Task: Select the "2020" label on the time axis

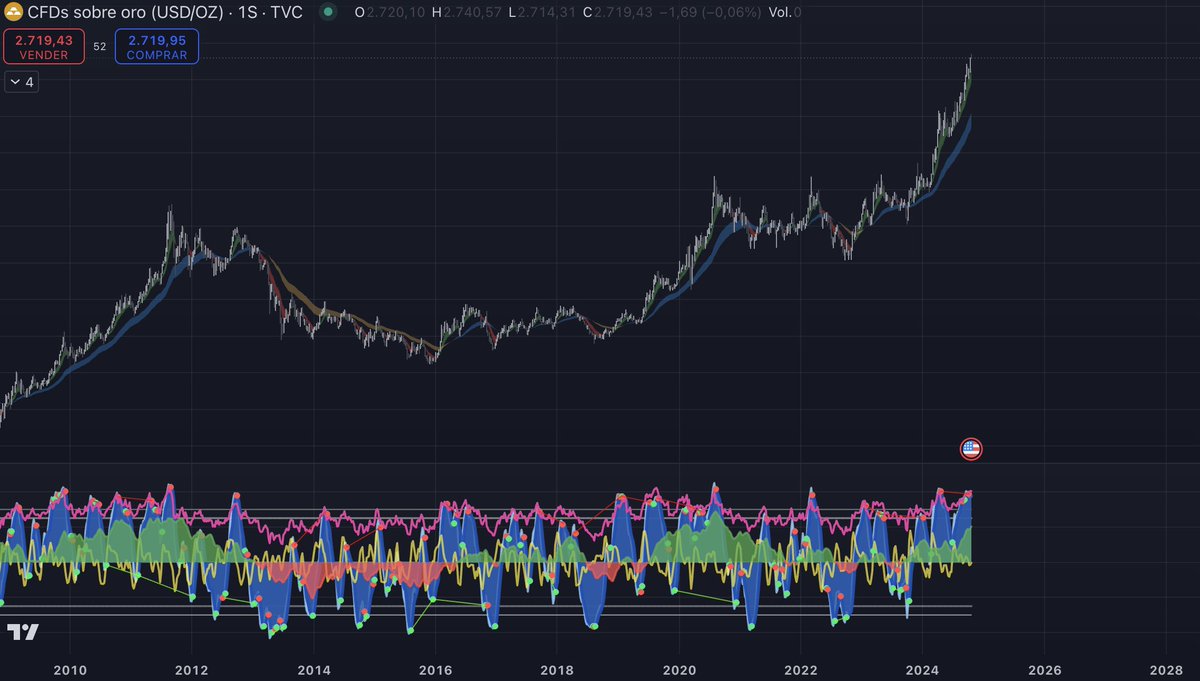Action: click(682, 671)
